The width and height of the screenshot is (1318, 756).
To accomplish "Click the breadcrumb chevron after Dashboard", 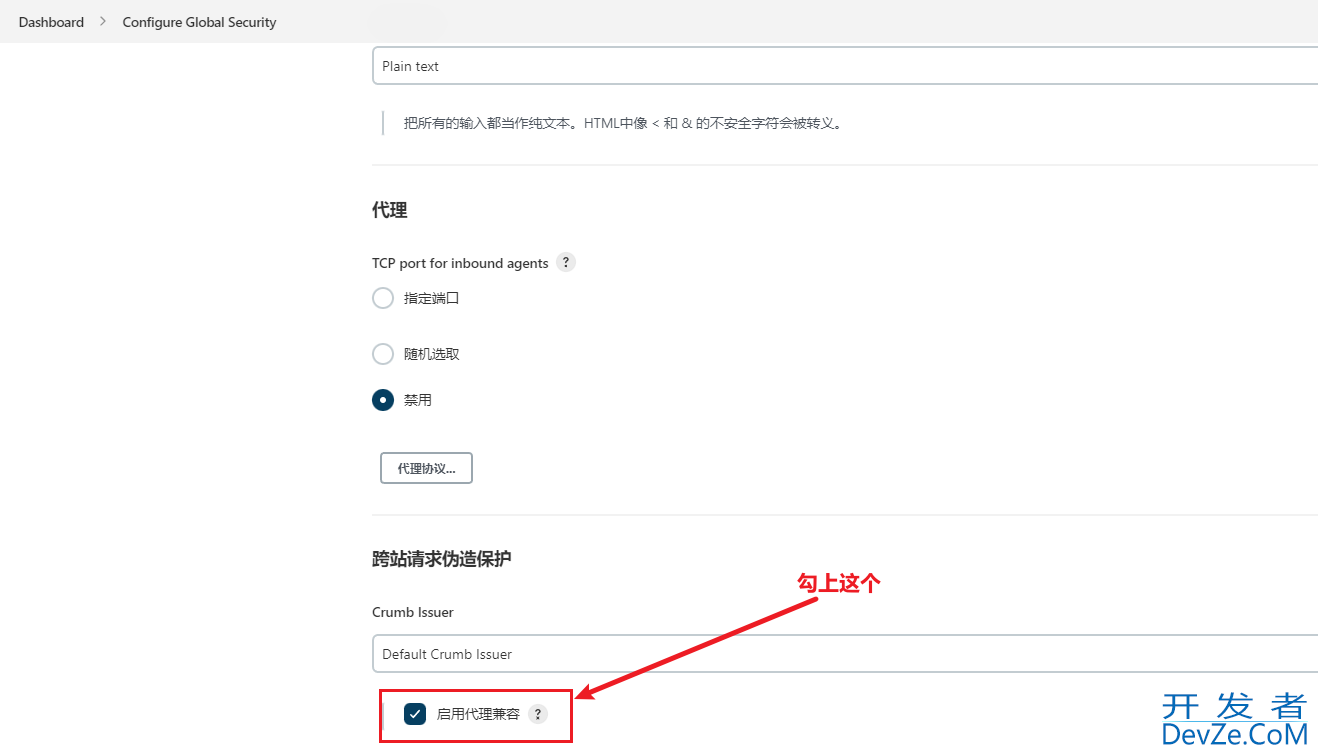I will click(x=103, y=22).
